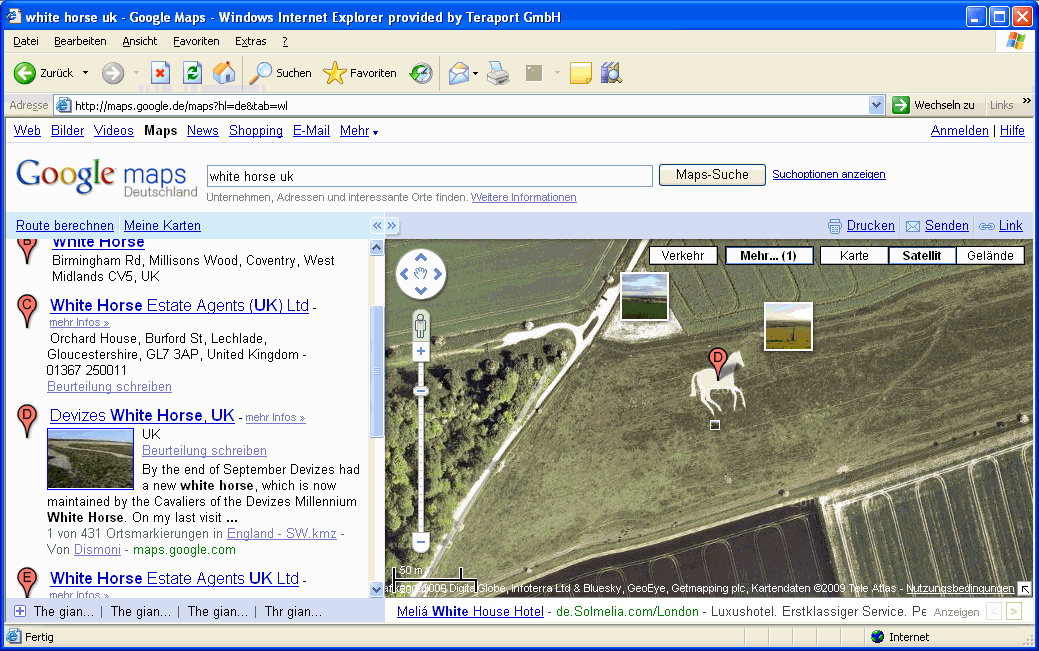
Task: Click the Senden envelope icon
Action: click(x=913, y=226)
